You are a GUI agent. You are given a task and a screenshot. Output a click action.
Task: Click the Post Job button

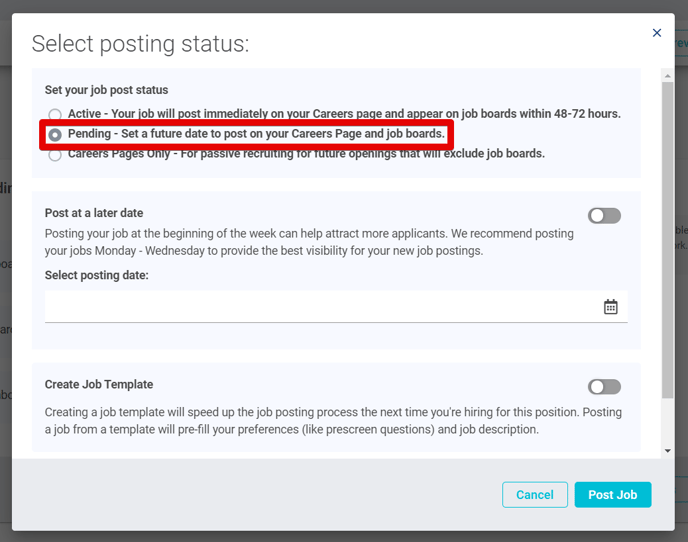[613, 495]
